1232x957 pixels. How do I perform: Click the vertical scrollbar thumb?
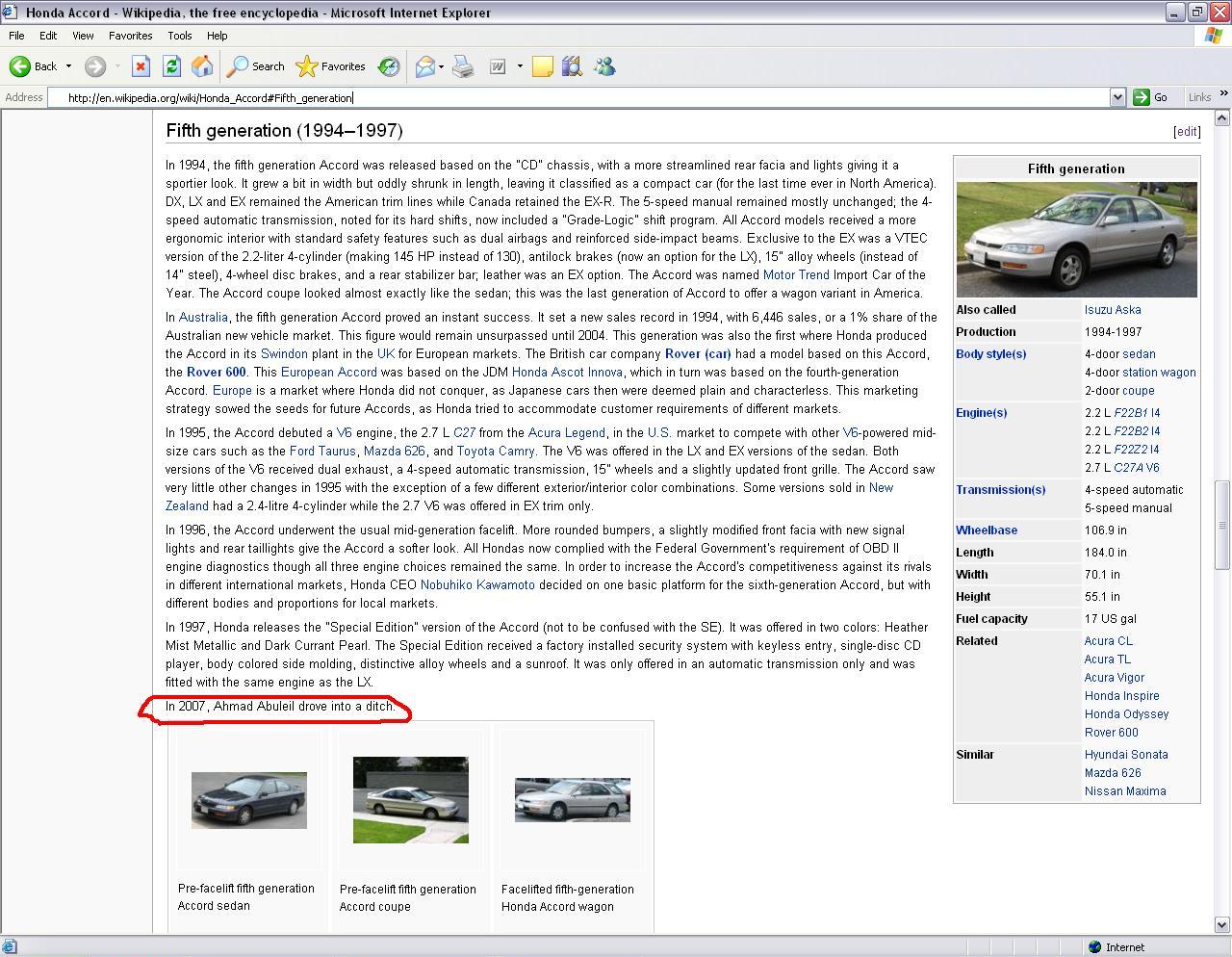coord(1222,525)
